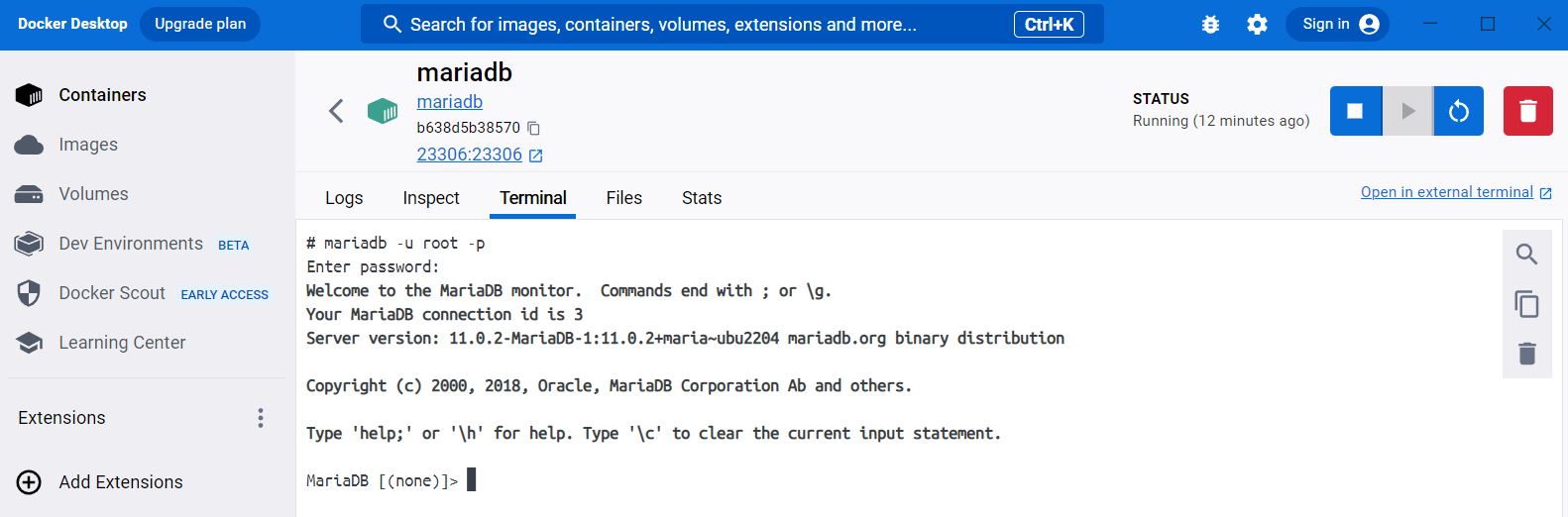Click the Running (12 minutes ago) status text
The width and height of the screenshot is (1568, 517).
(1221, 121)
